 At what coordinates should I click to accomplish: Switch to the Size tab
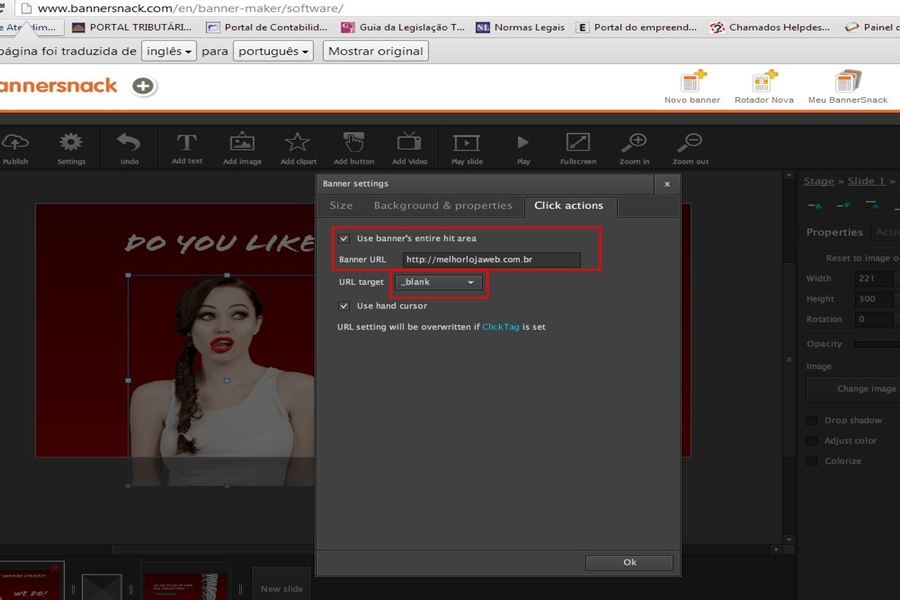[x=341, y=206]
